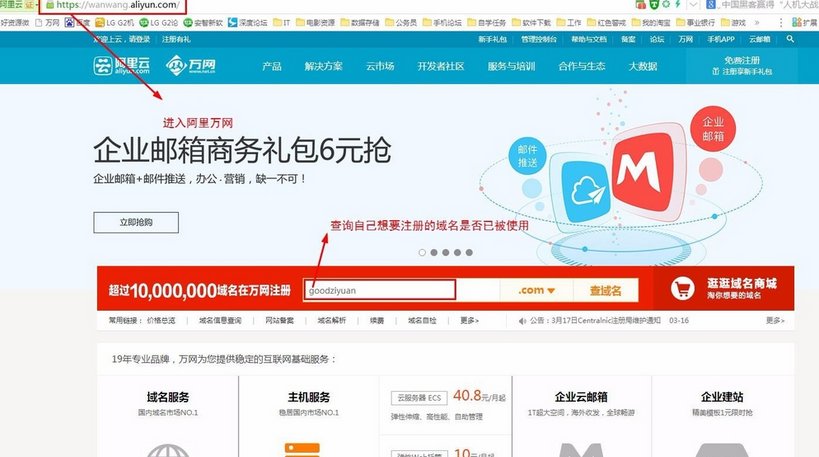Viewport: 819px width, 457px height.
Task: Click the 立即抢购 button on the banner
Action: 136,222
